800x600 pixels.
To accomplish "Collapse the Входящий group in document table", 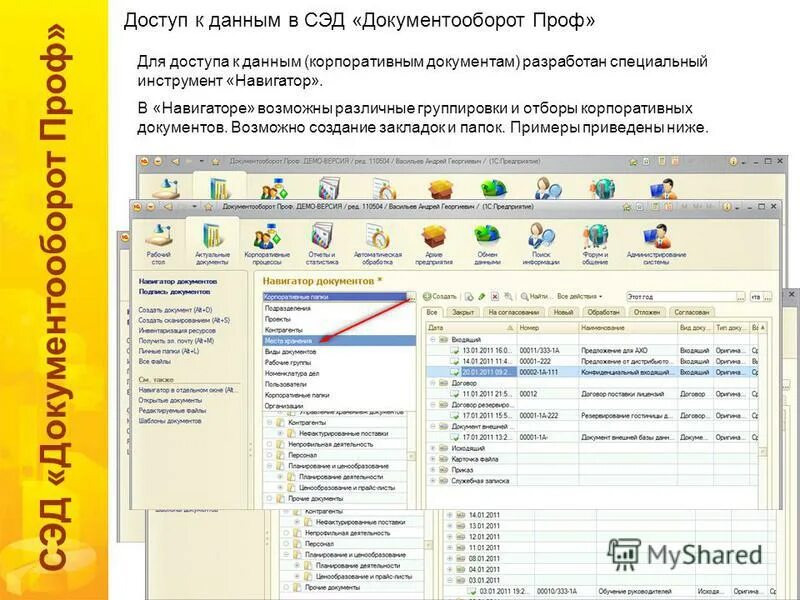I will (x=433, y=339).
